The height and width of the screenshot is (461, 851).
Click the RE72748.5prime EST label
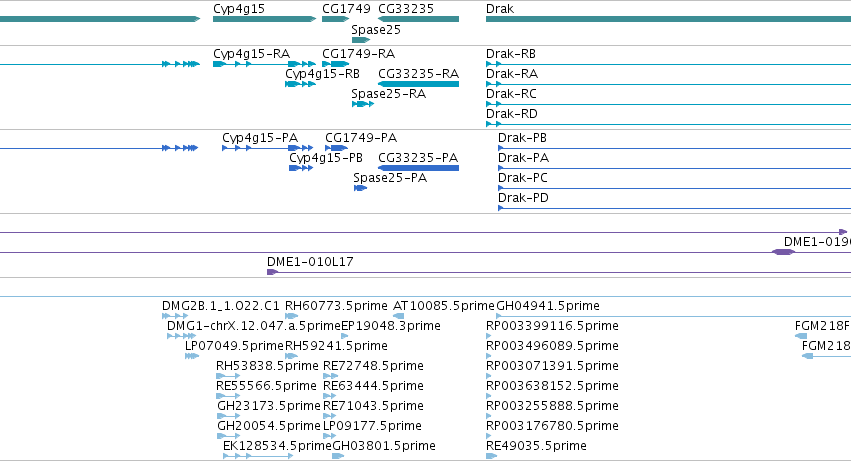pyautogui.click(x=373, y=367)
